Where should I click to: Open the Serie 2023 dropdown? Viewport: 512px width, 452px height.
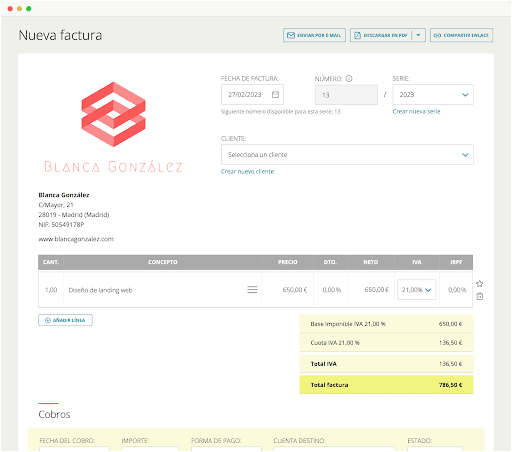tap(433, 95)
